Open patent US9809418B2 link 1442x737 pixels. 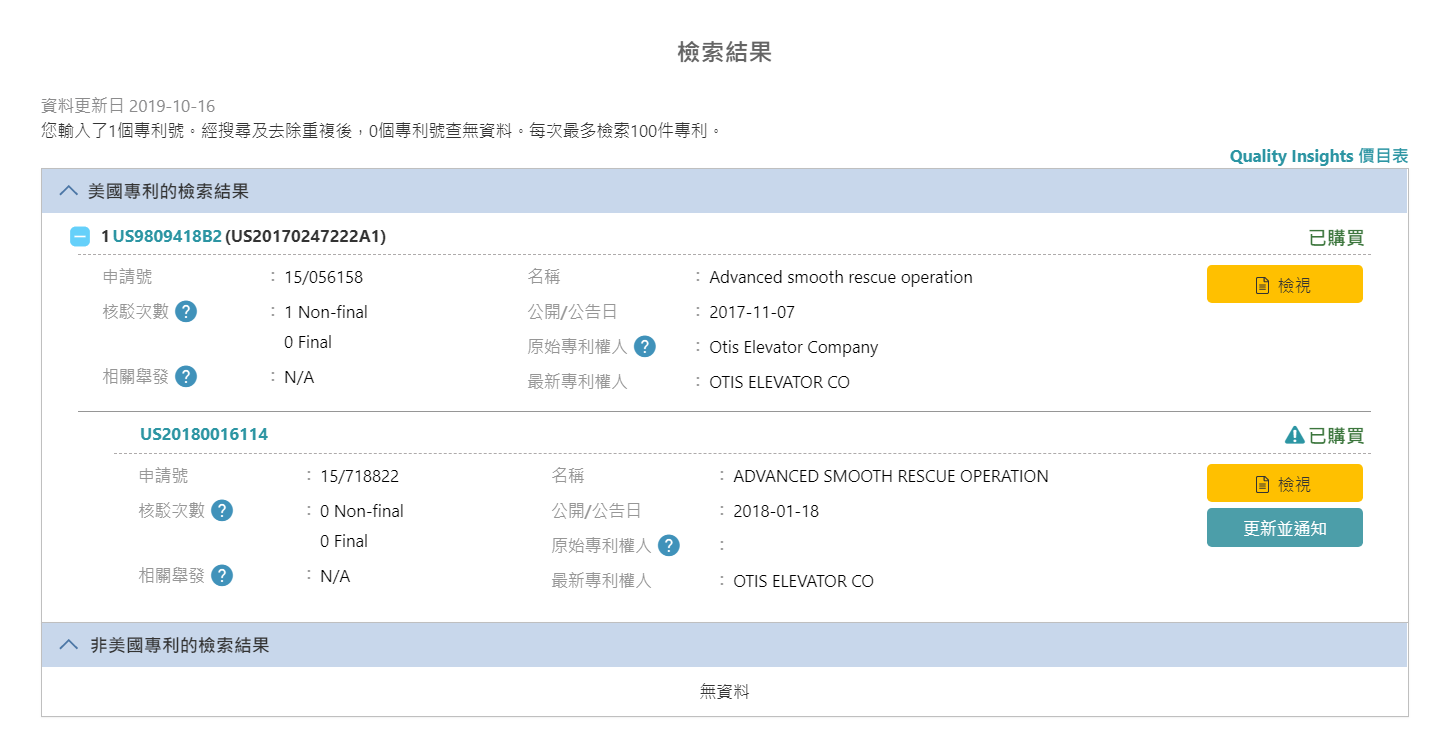point(167,237)
